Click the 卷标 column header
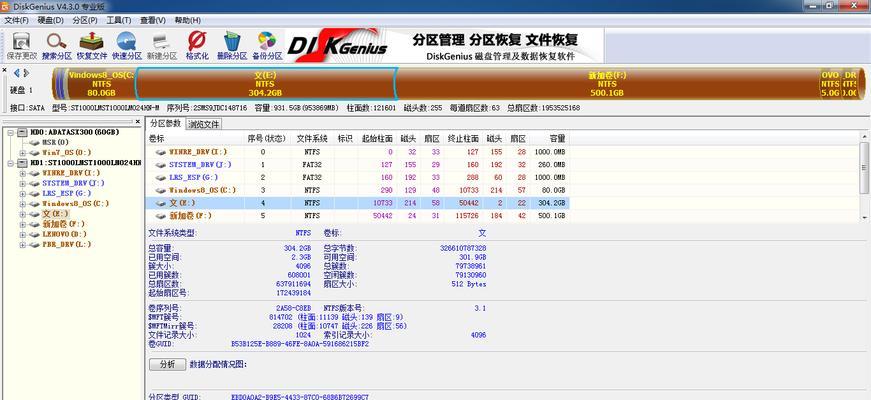This screenshot has height=400, width=871. coord(194,138)
